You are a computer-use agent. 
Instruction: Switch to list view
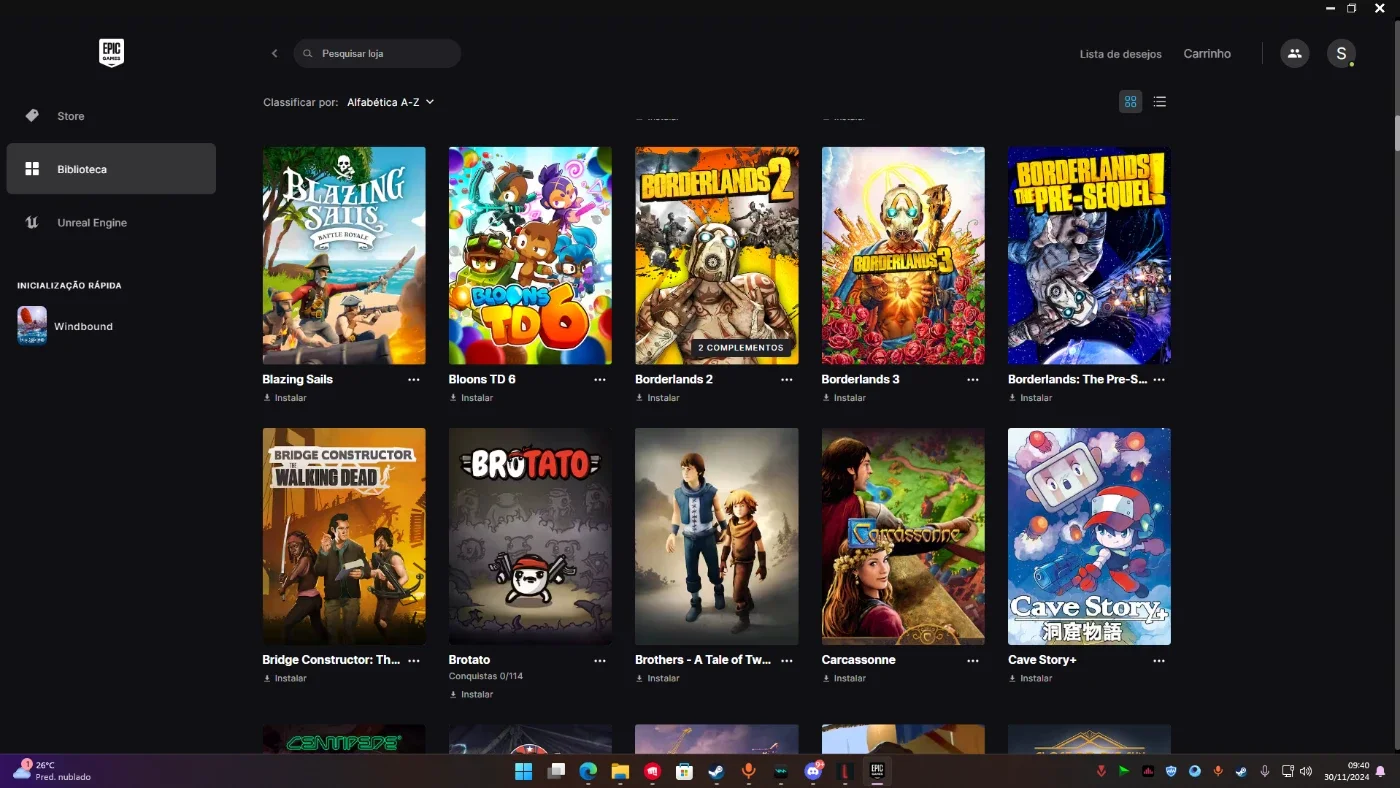(x=1159, y=101)
